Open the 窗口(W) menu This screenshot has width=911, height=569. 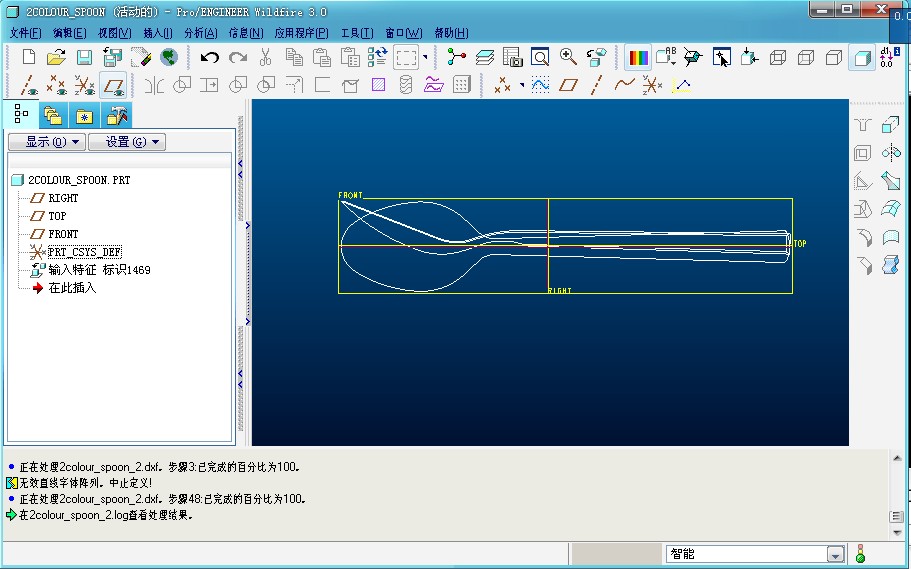click(404, 33)
